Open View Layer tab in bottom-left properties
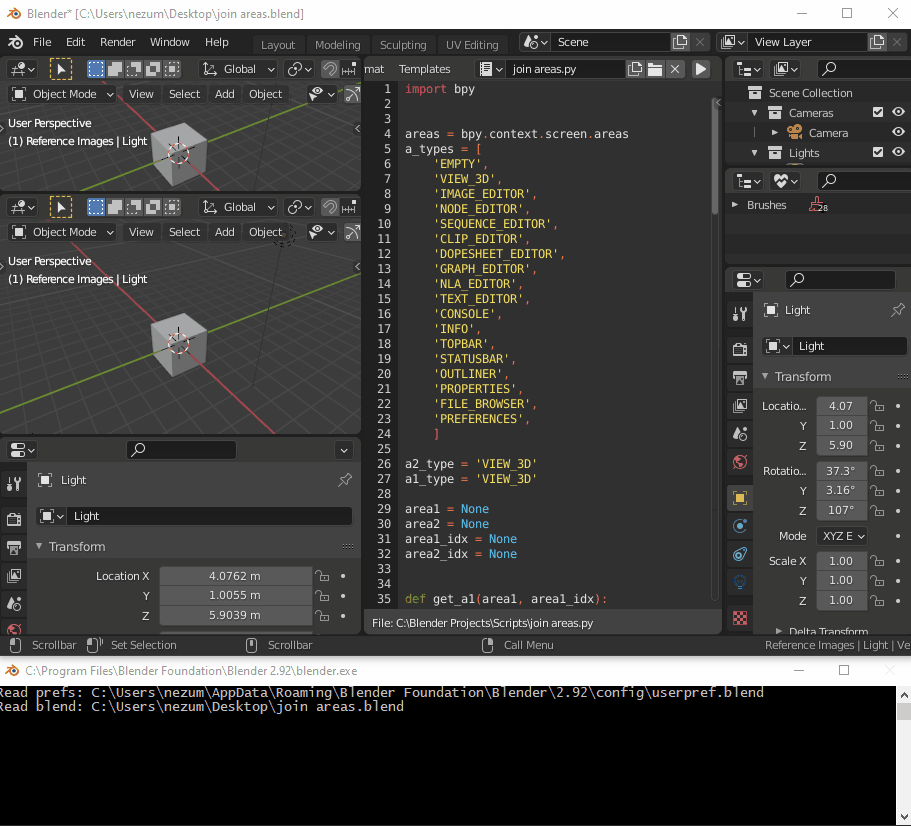Screen dimensions: 911x826 pyautogui.click(x=14, y=576)
